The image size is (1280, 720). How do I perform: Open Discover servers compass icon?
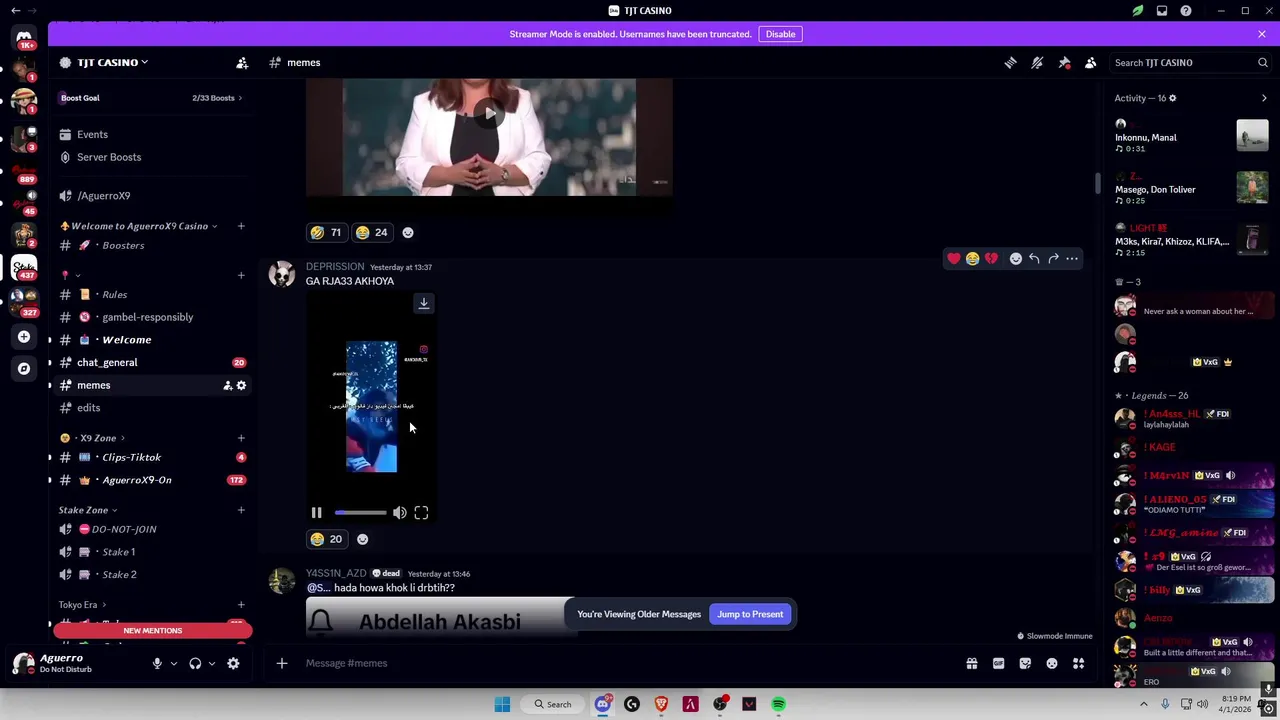pos(24,368)
